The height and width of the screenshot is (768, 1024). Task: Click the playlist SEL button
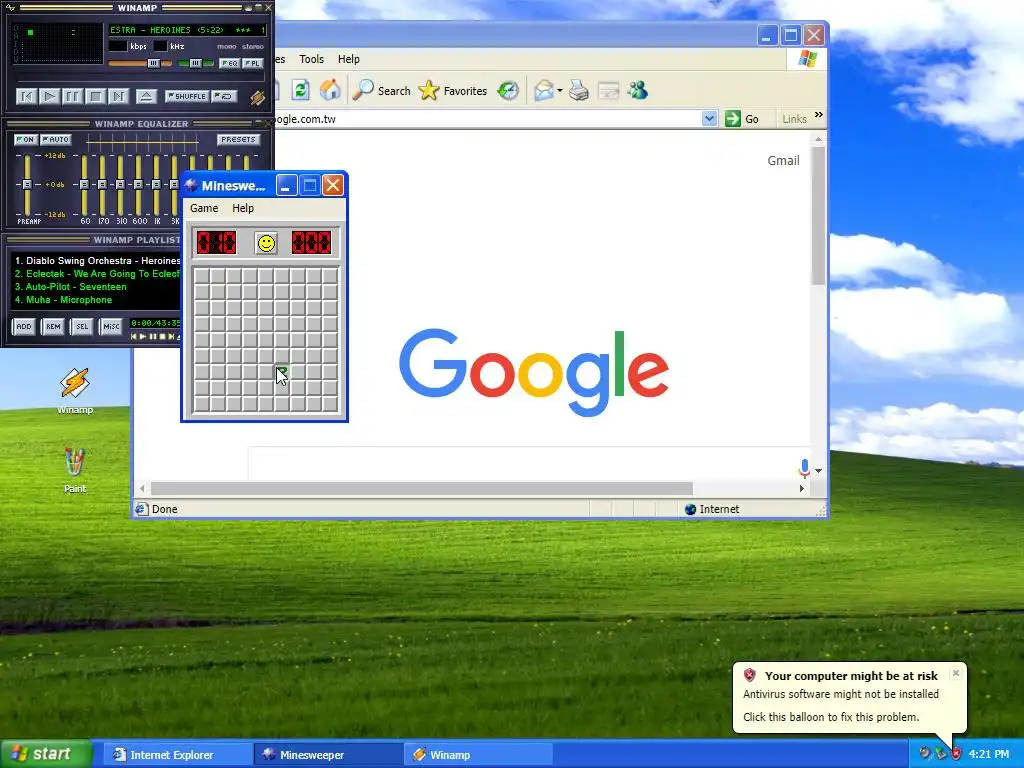[x=82, y=327]
